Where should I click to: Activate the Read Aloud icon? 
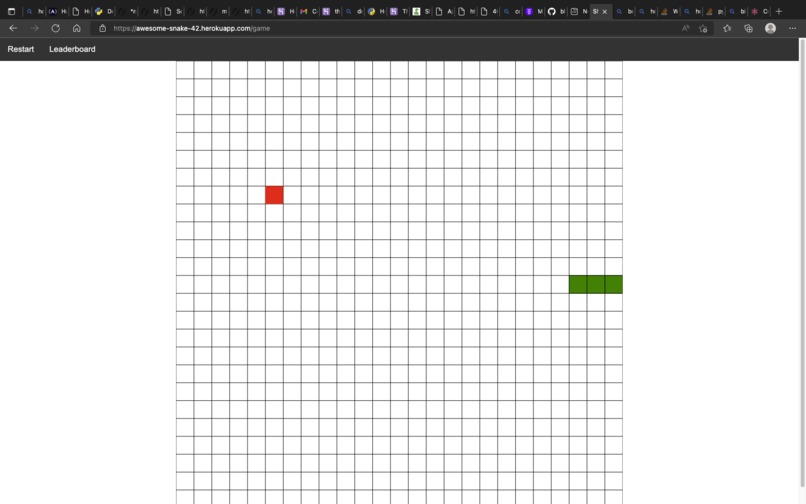point(685,28)
